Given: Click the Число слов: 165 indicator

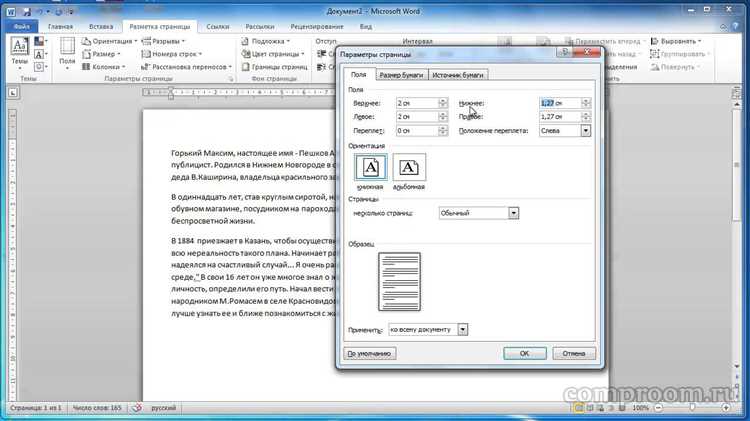Looking at the screenshot, I should [97, 408].
